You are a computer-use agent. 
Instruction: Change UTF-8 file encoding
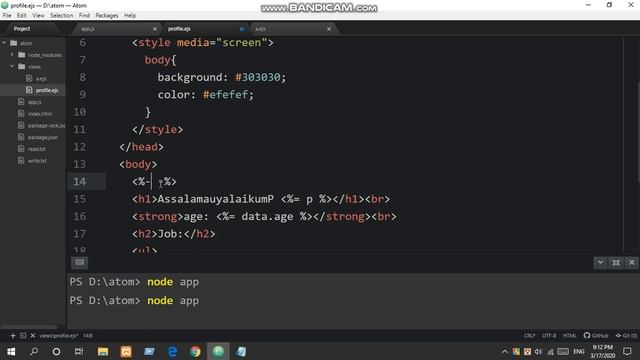pos(549,336)
